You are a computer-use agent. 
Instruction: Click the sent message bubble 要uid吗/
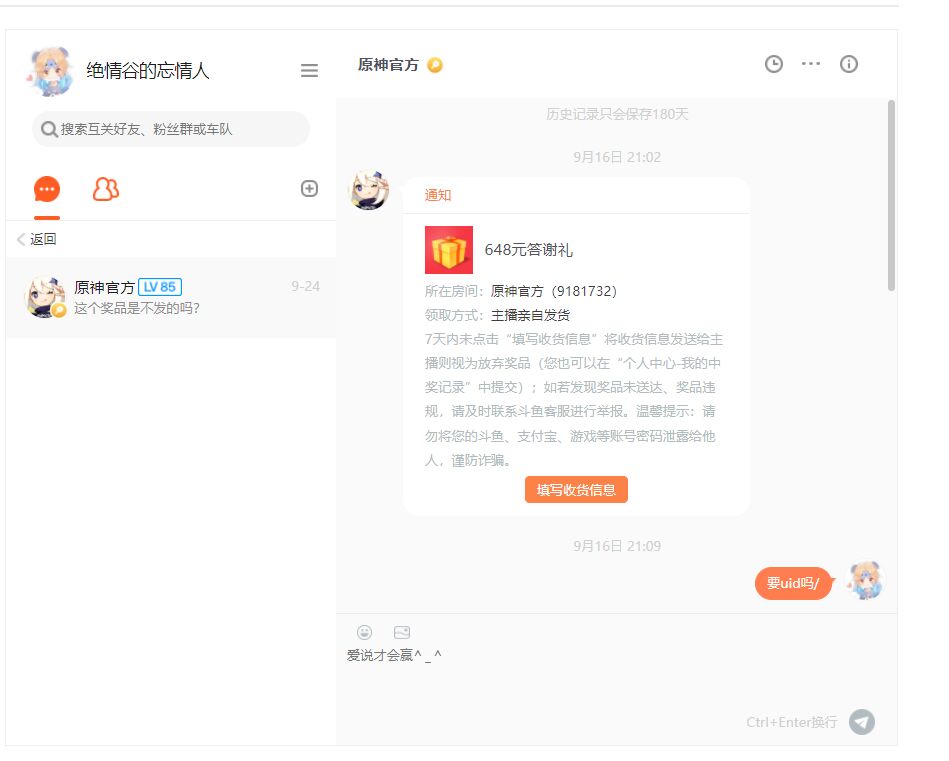[x=793, y=583]
